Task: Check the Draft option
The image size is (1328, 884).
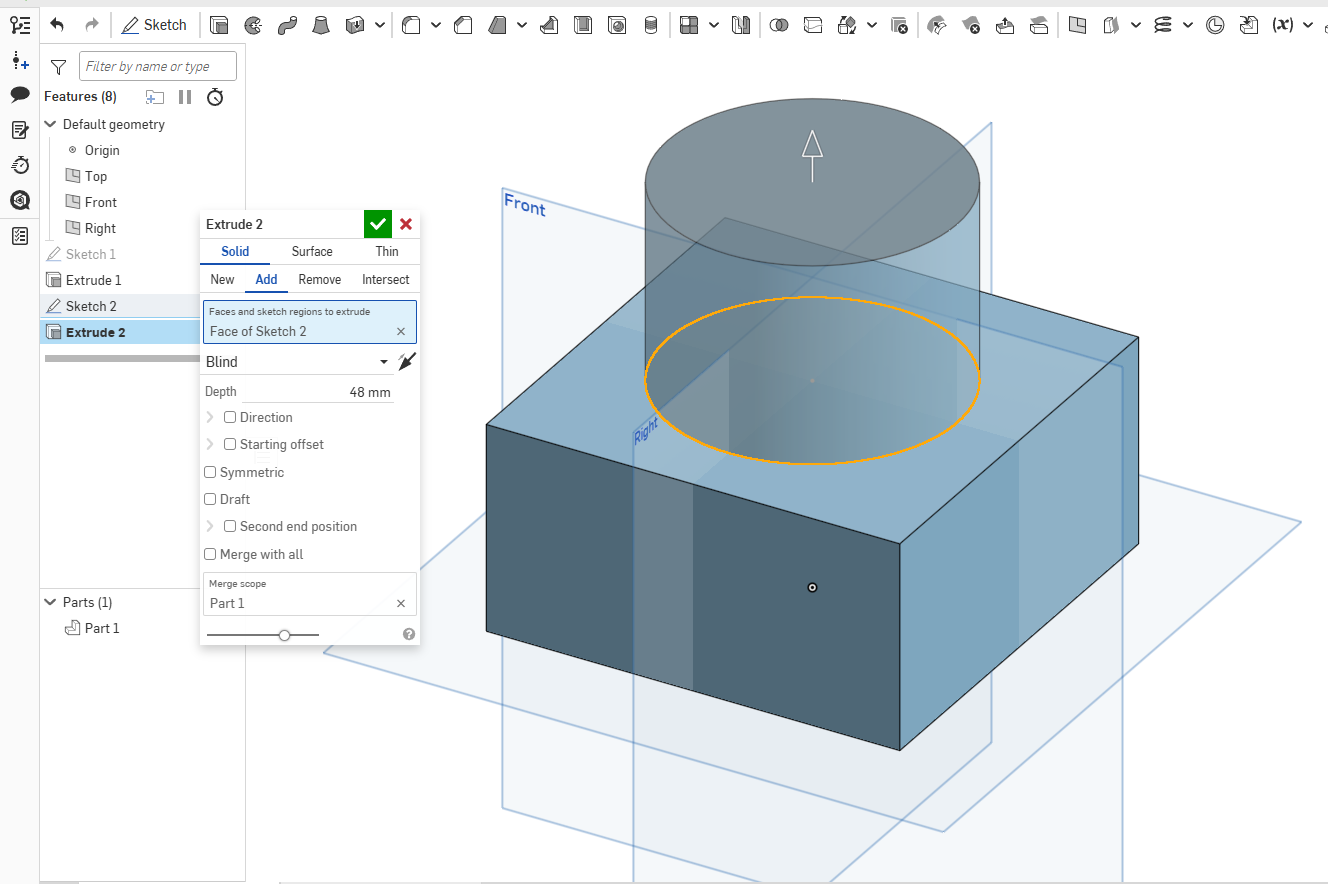Action: [210, 499]
